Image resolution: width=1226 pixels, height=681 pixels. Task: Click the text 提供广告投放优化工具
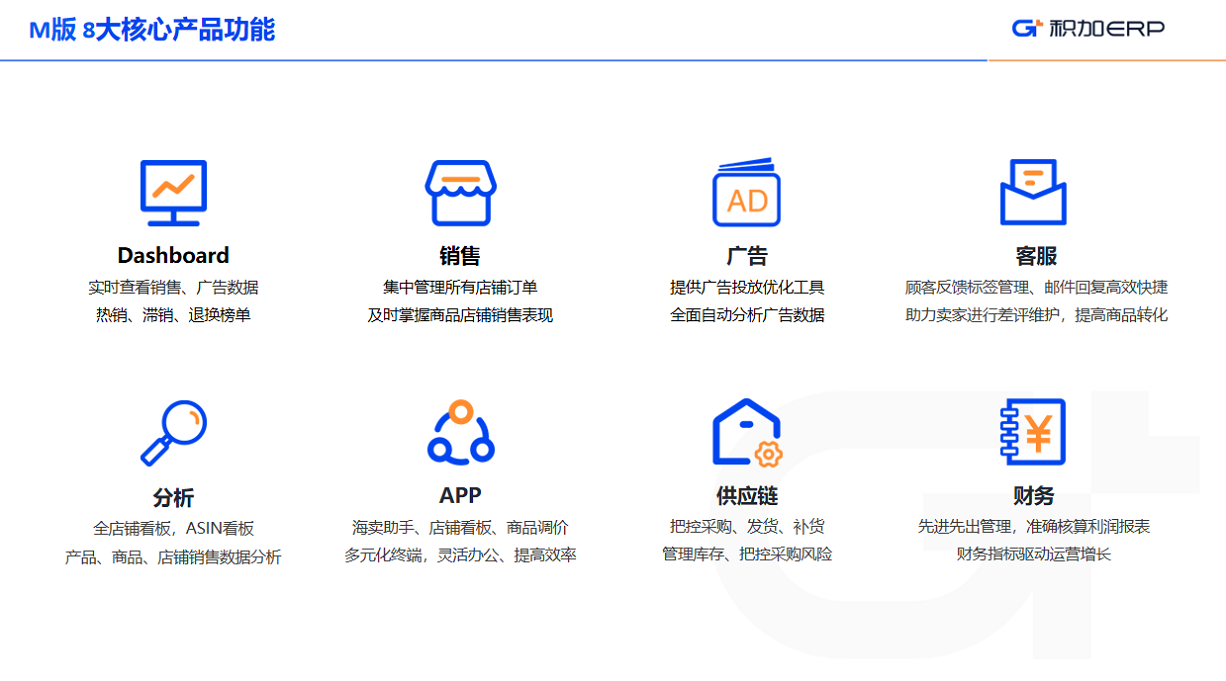tap(747, 287)
